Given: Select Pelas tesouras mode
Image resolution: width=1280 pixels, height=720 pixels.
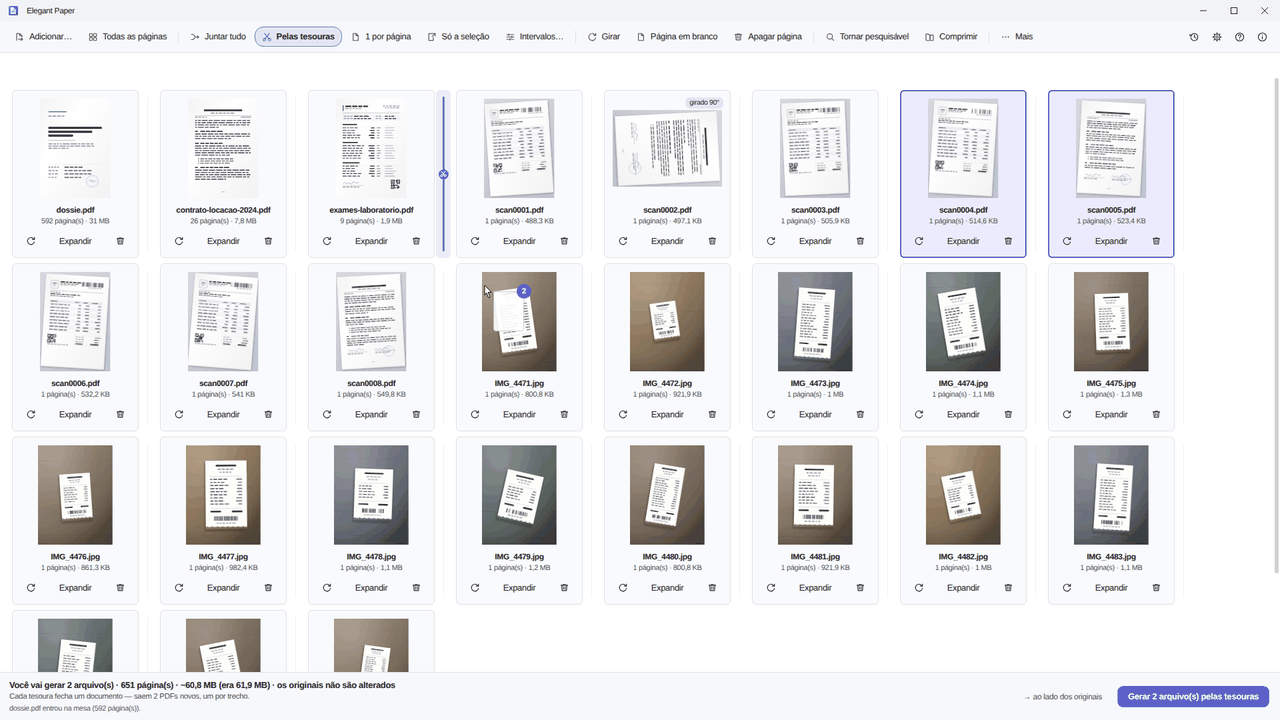Looking at the screenshot, I should click(298, 37).
